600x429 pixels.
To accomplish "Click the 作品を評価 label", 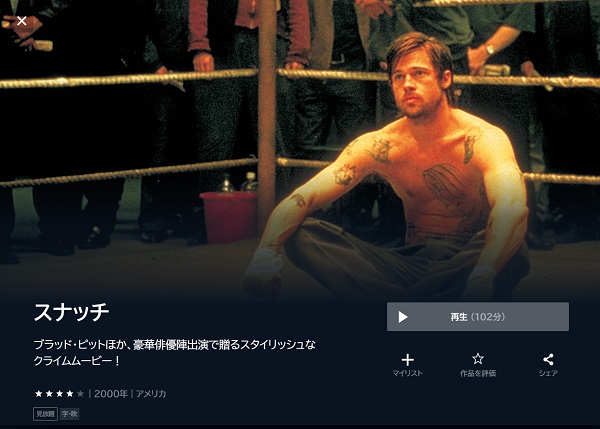I will [x=478, y=373].
